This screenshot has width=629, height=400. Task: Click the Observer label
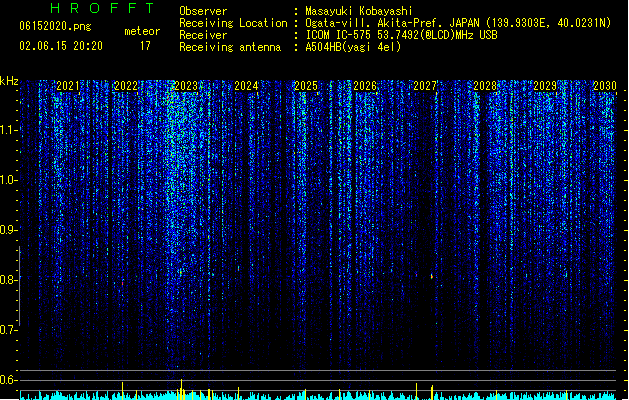tap(203, 11)
